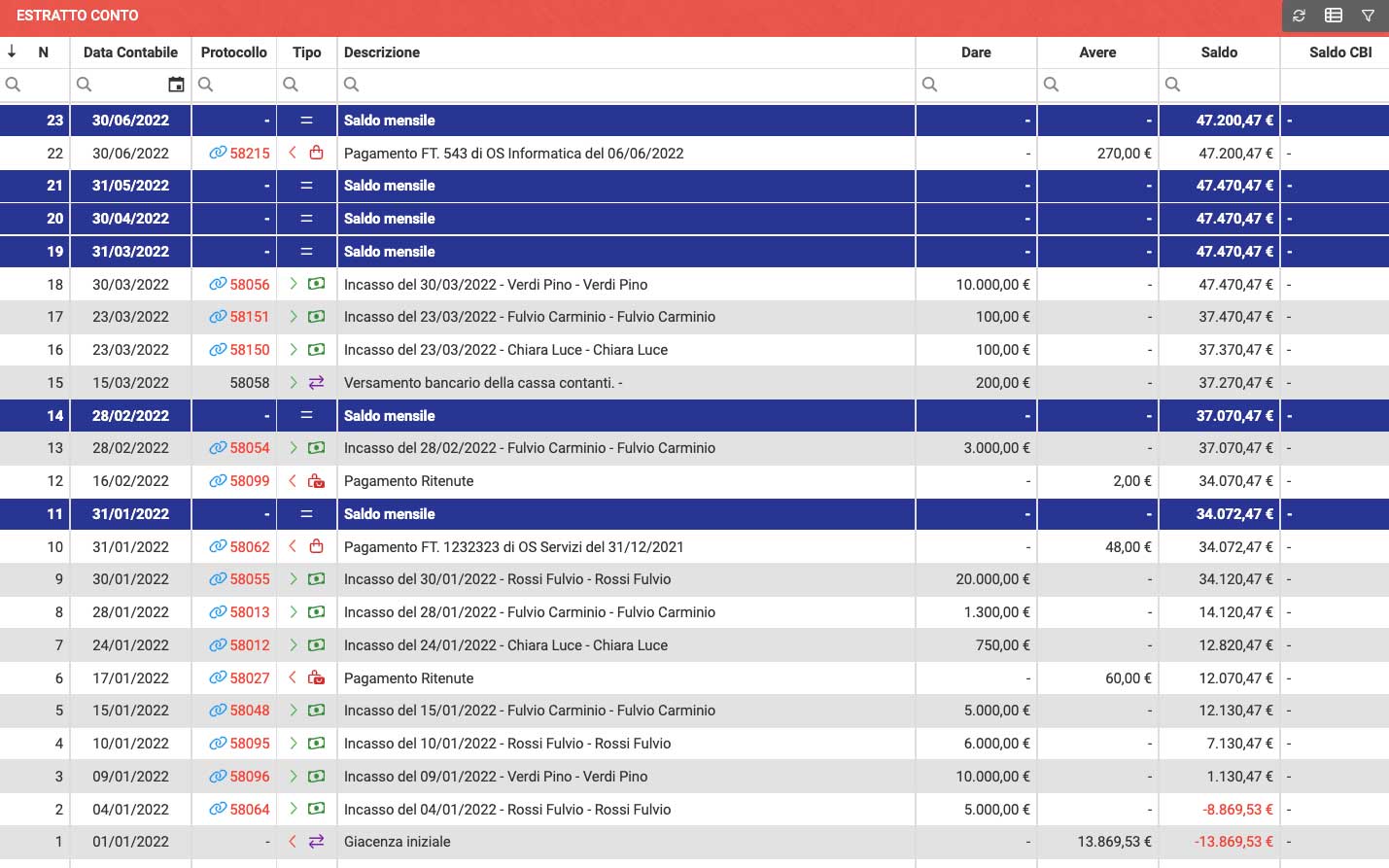Click the cash icon in row 2
1389x868 pixels.
(316, 809)
